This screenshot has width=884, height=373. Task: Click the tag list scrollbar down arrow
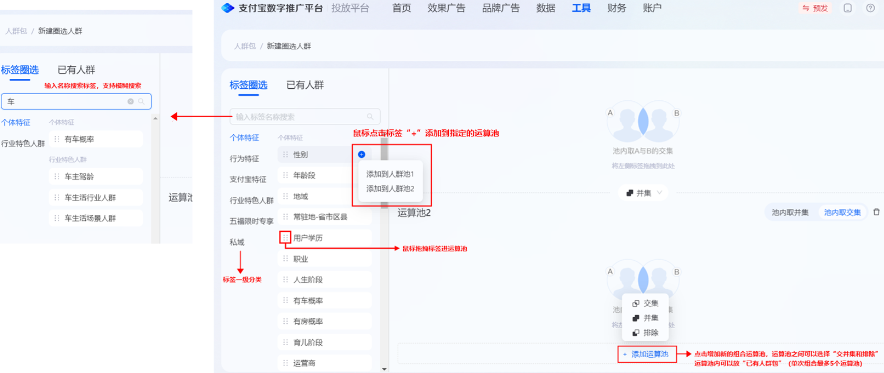(x=384, y=368)
